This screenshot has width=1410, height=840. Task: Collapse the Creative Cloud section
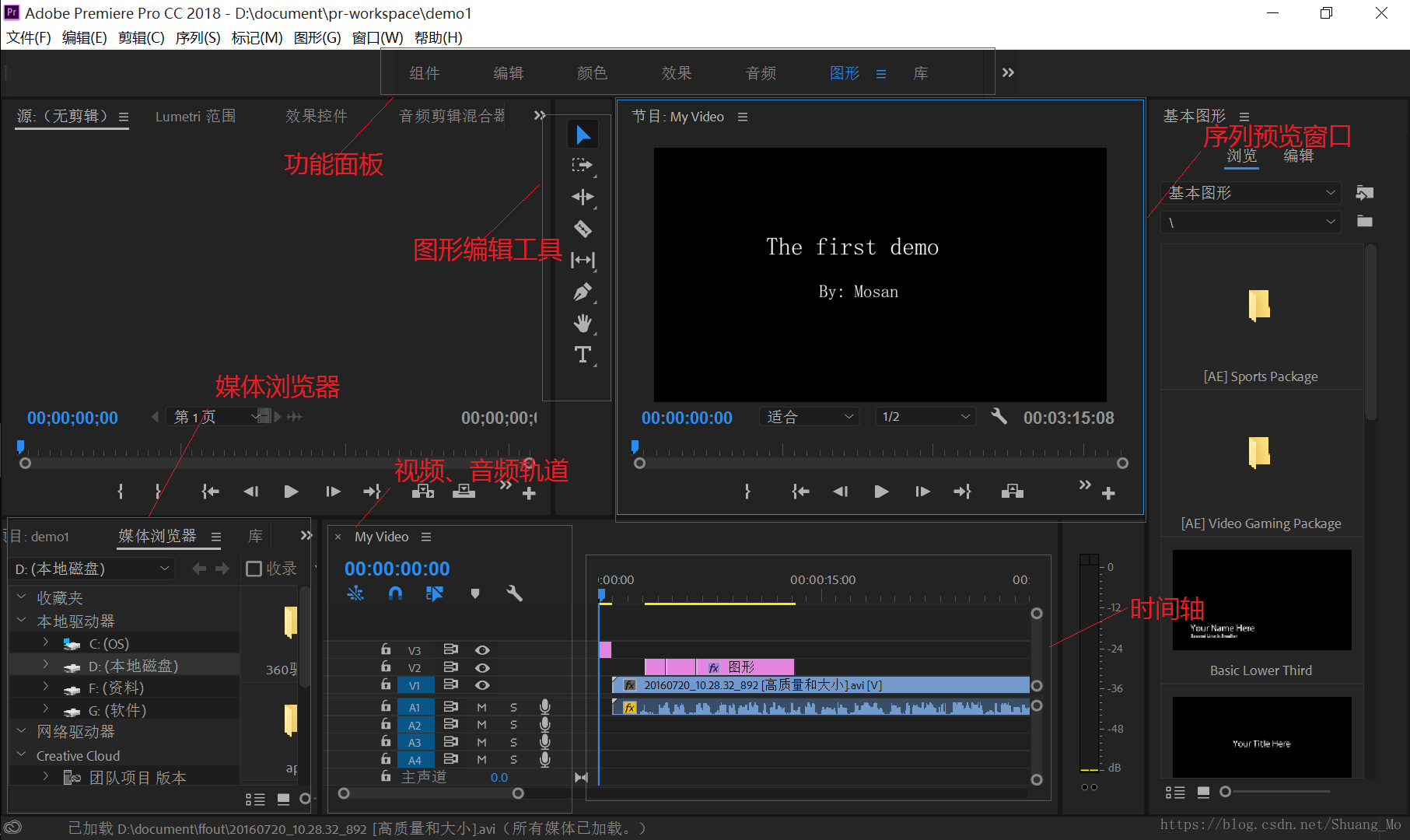22,754
